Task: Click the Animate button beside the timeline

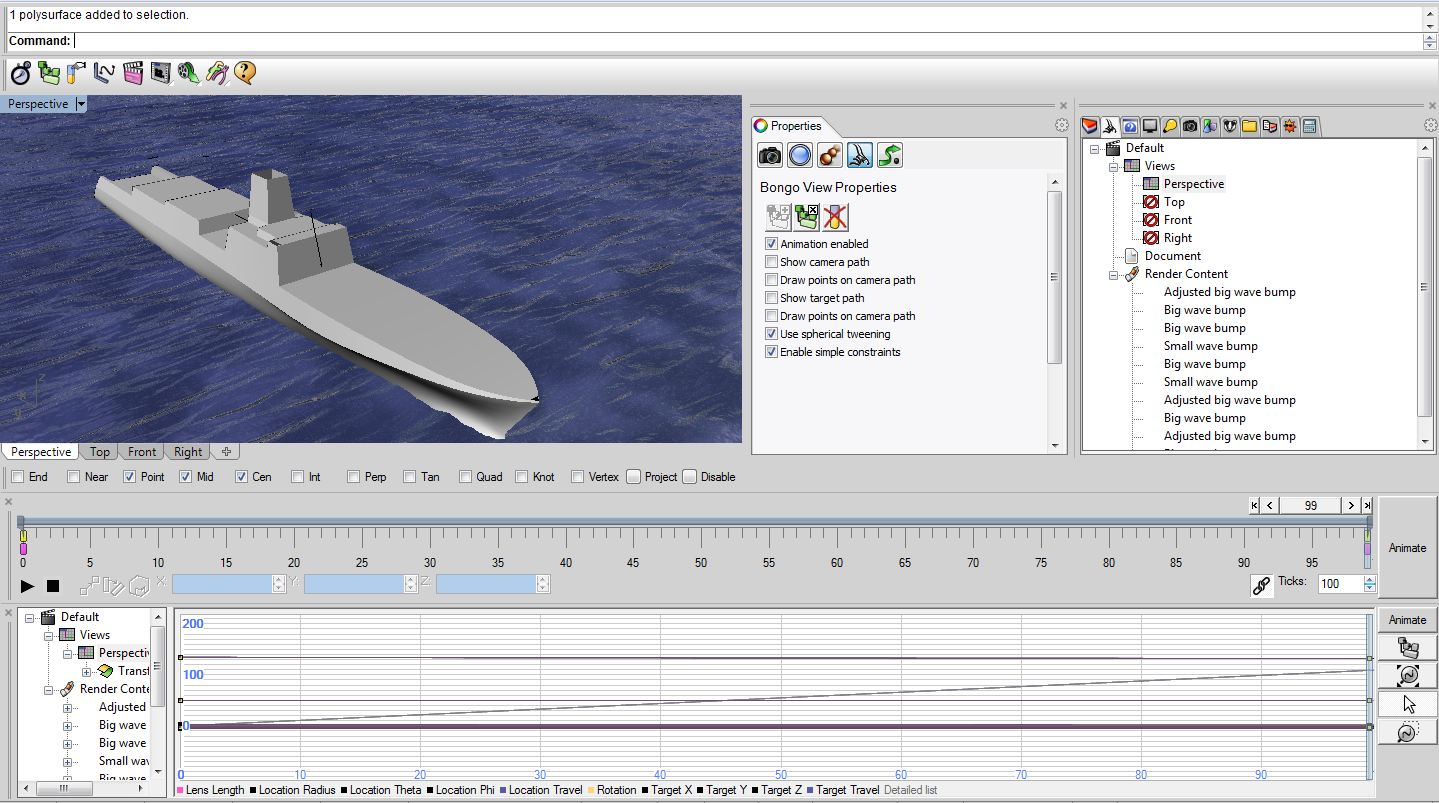Action: [1407, 548]
